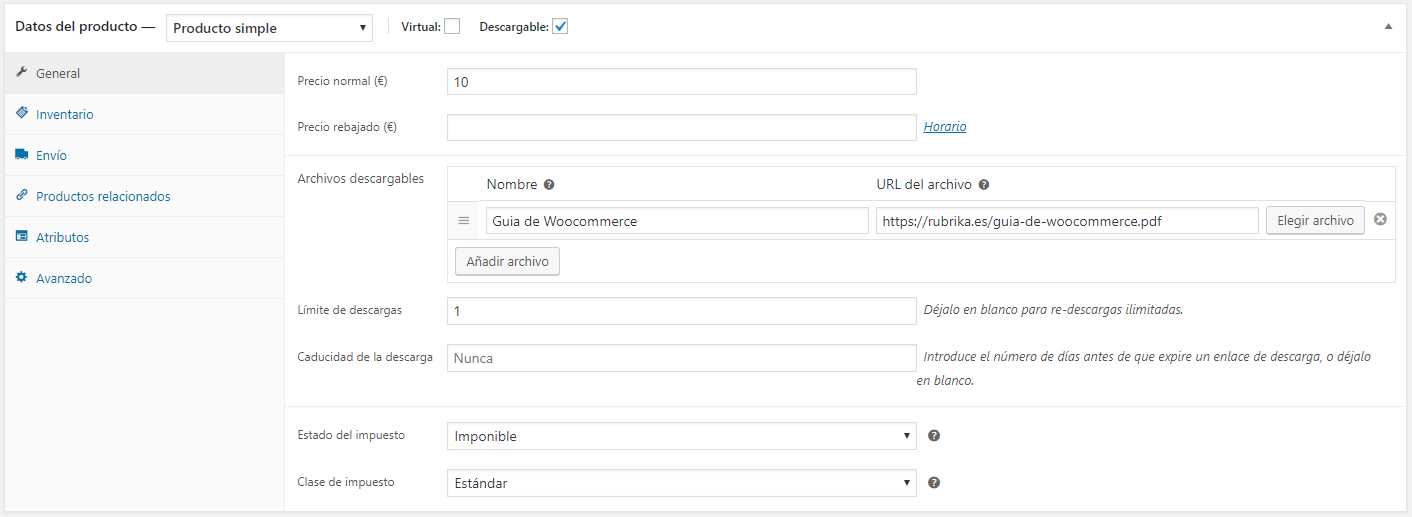
Task: Switch to the Envío tab
Action: (x=145, y=156)
